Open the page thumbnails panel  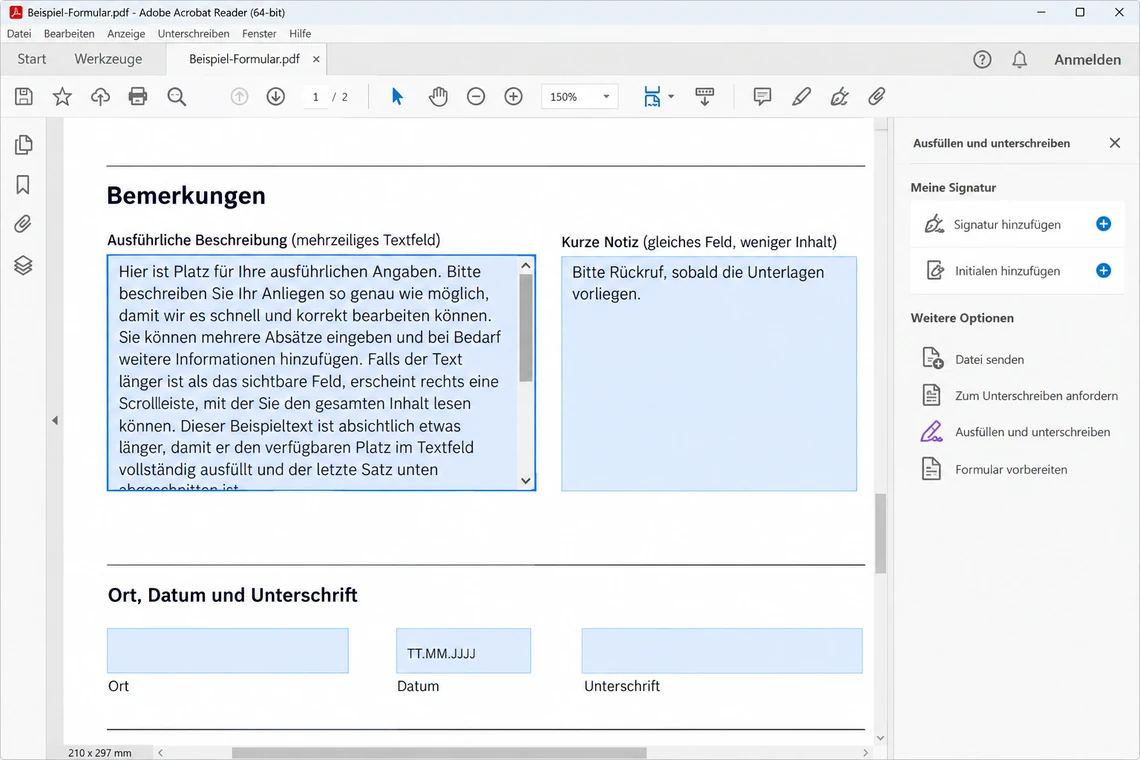pyautogui.click(x=23, y=145)
